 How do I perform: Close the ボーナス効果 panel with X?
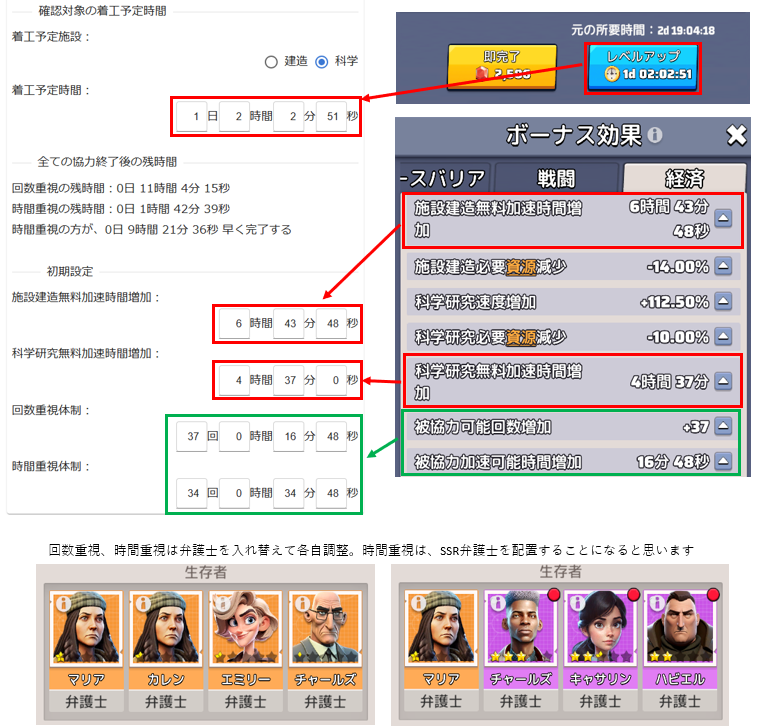pos(736,135)
